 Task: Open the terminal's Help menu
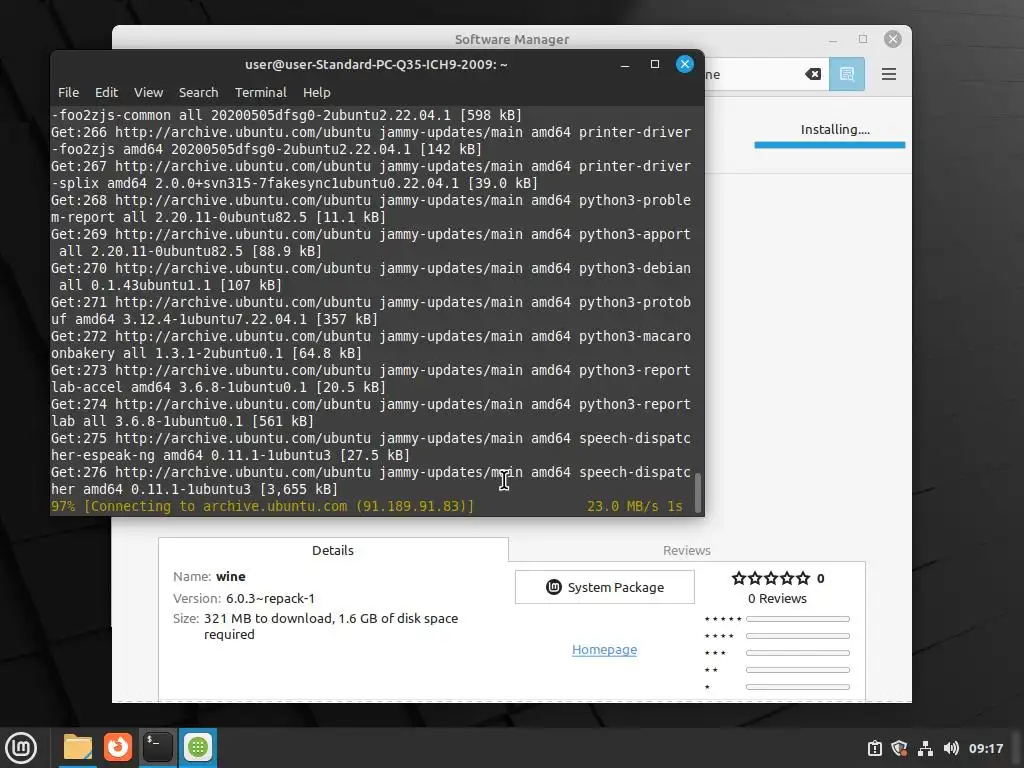click(x=317, y=92)
